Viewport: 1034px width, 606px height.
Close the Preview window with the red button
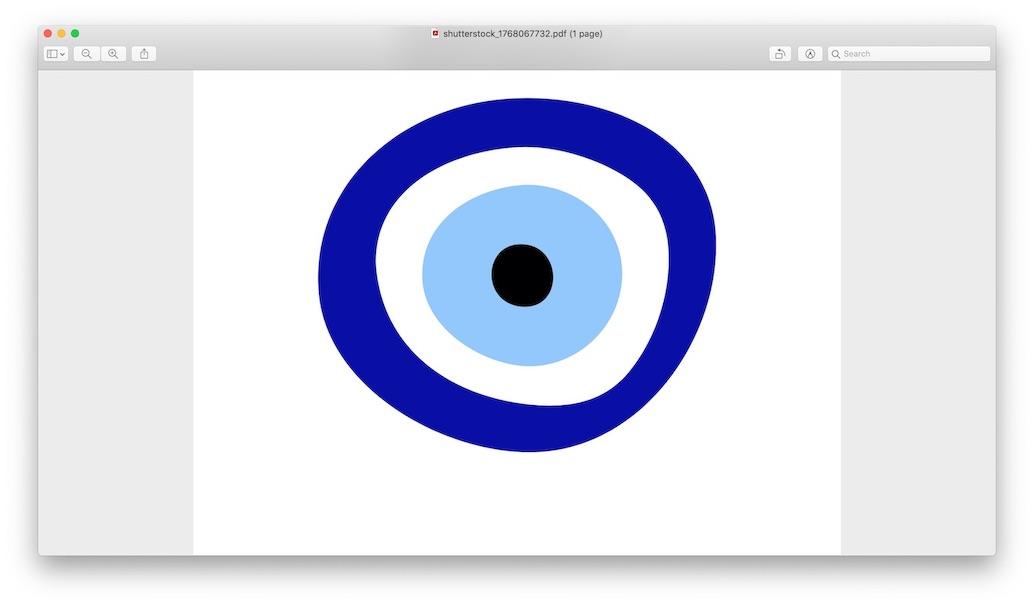(47, 34)
